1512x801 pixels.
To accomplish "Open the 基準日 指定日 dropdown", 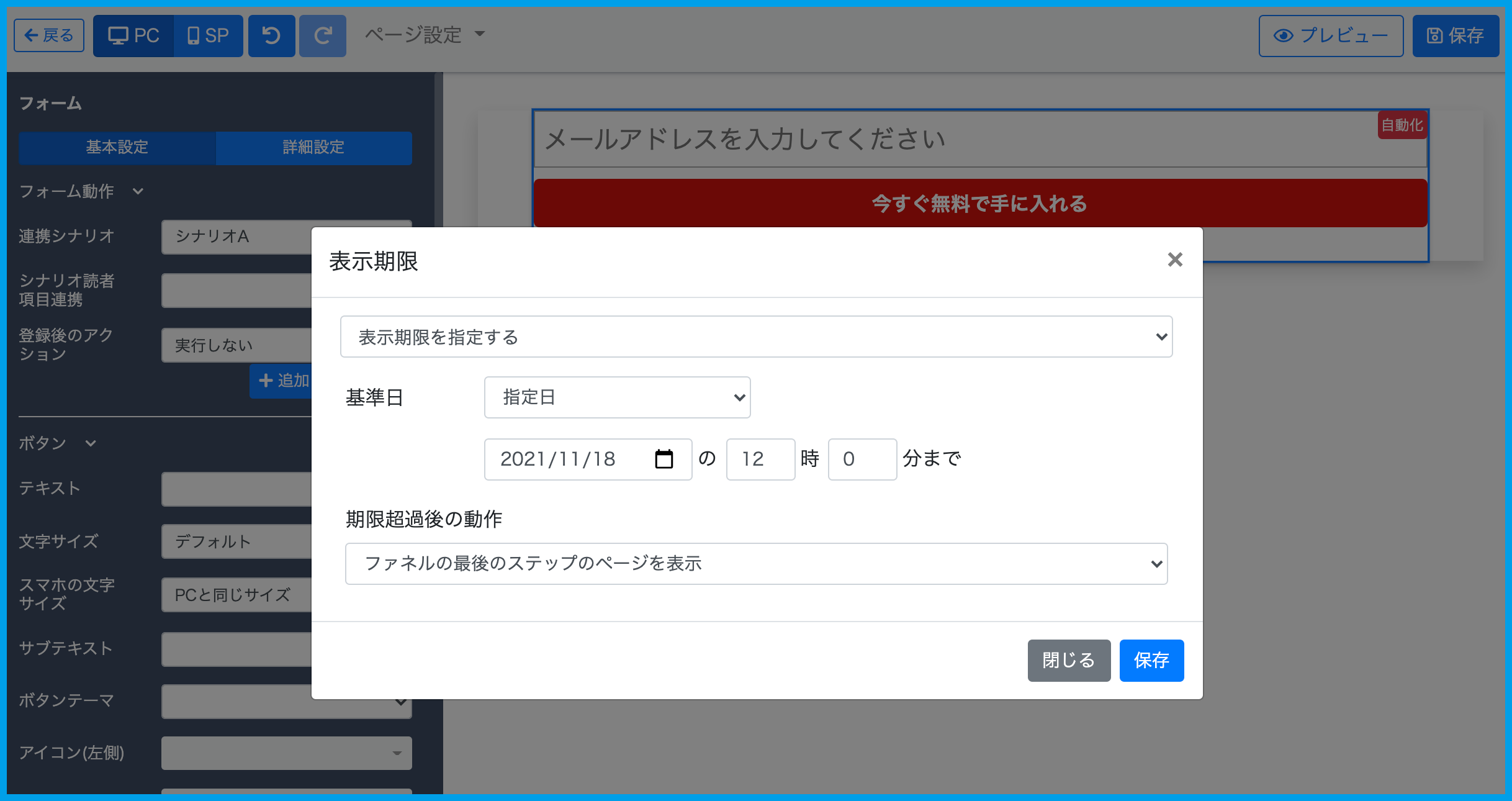I will [x=616, y=397].
